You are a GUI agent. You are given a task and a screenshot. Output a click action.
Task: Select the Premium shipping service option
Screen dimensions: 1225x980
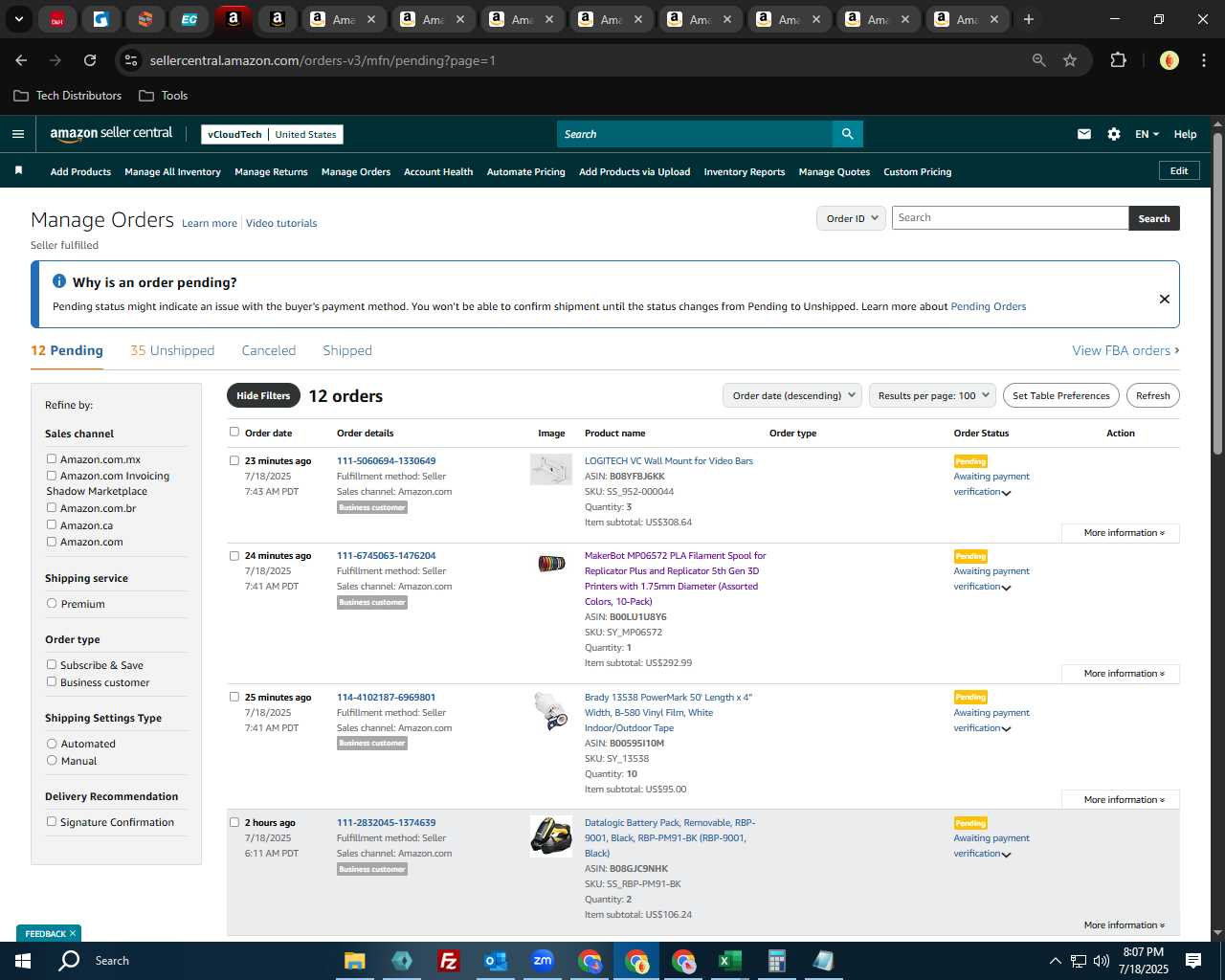[52, 603]
